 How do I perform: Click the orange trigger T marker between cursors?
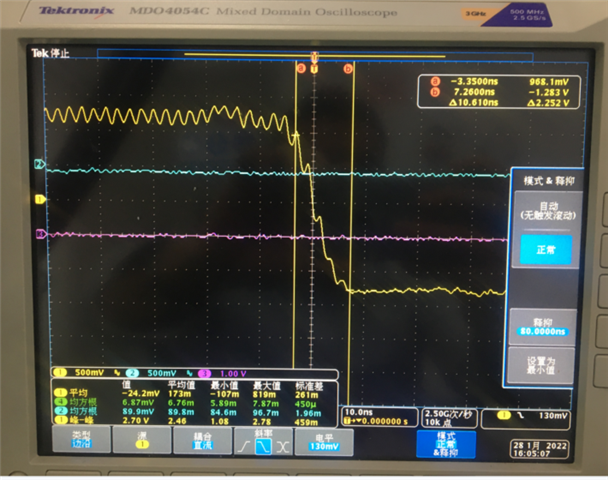click(314, 69)
